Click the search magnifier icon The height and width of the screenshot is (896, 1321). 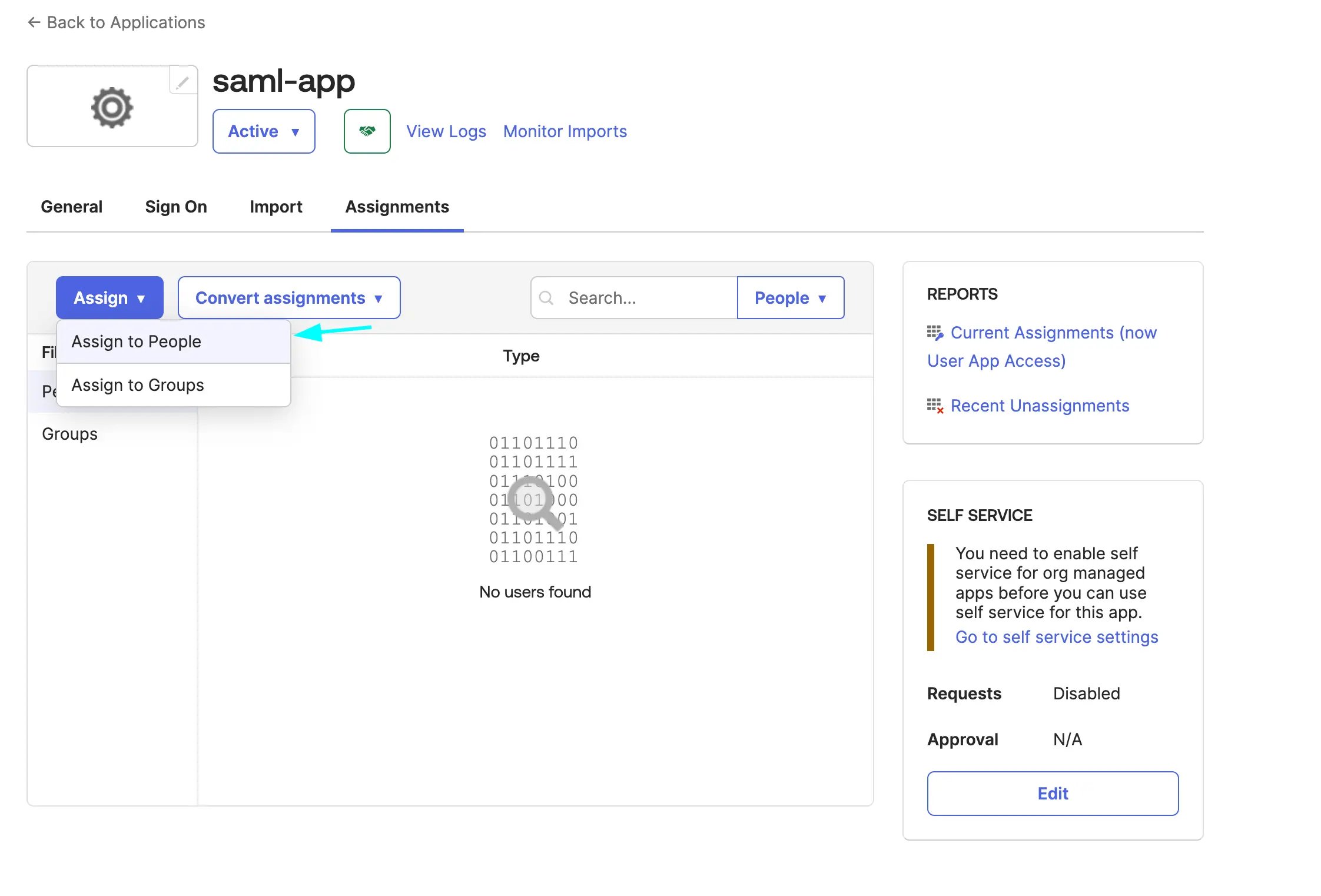click(x=546, y=298)
